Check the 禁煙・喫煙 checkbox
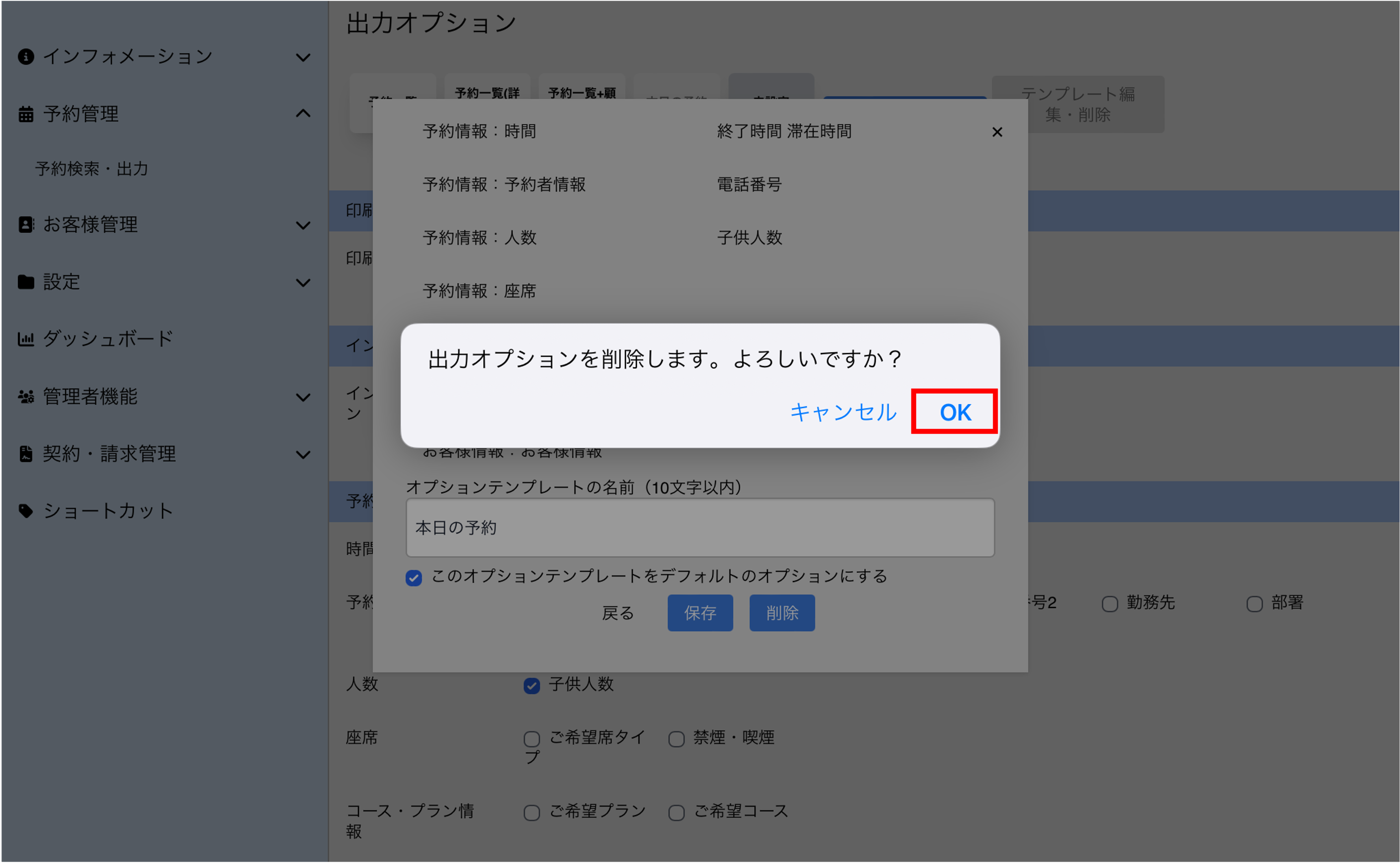This screenshot has width=1400, height=863. click(x=676, y=739)
